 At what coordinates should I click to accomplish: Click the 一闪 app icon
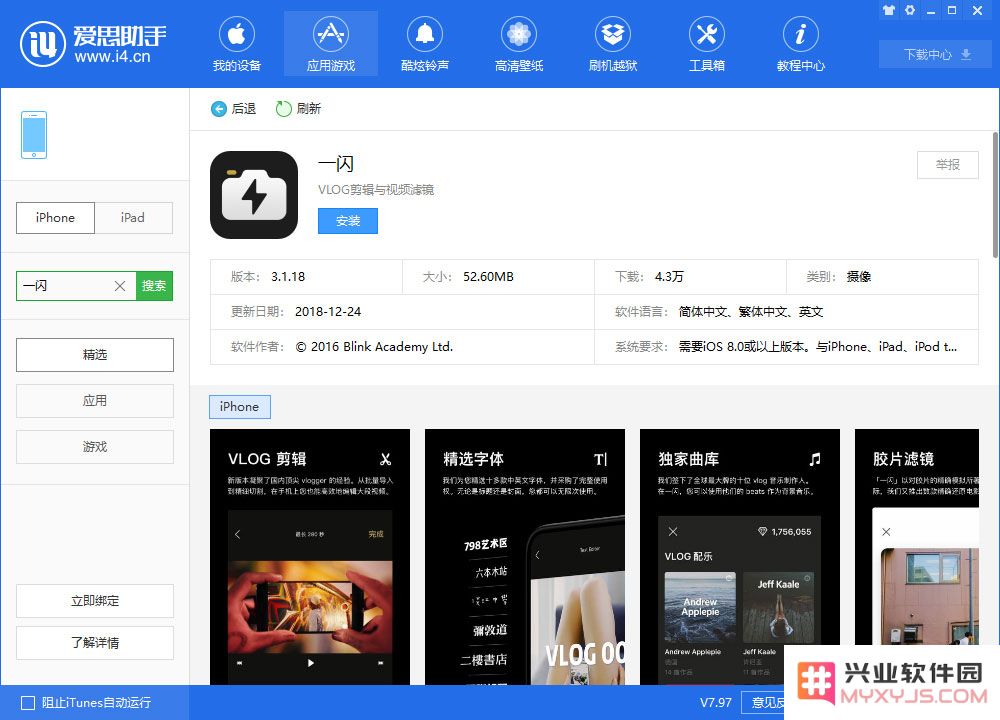click(254, 195)
